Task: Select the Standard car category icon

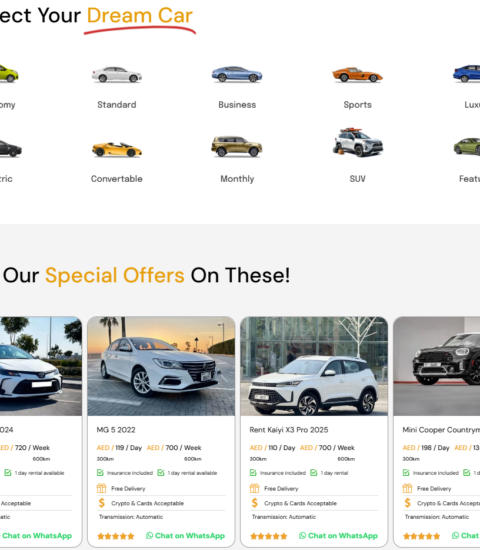Action: (117, 74)
